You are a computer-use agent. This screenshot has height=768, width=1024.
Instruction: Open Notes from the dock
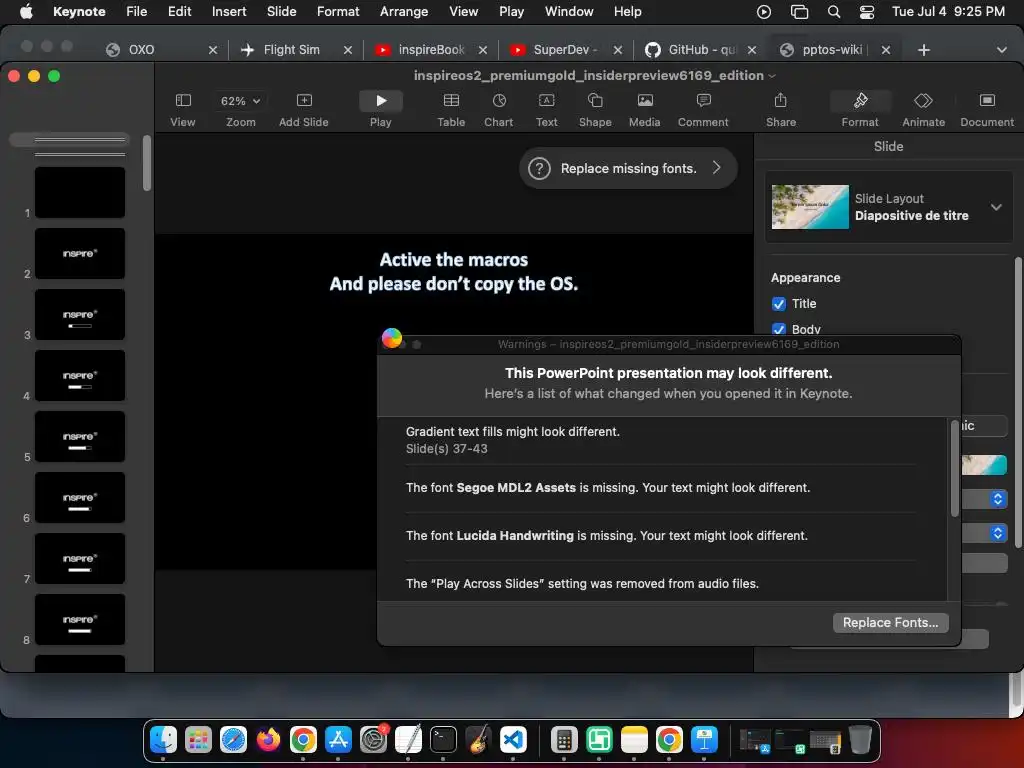pyautogui.click(x=634, y=740)
